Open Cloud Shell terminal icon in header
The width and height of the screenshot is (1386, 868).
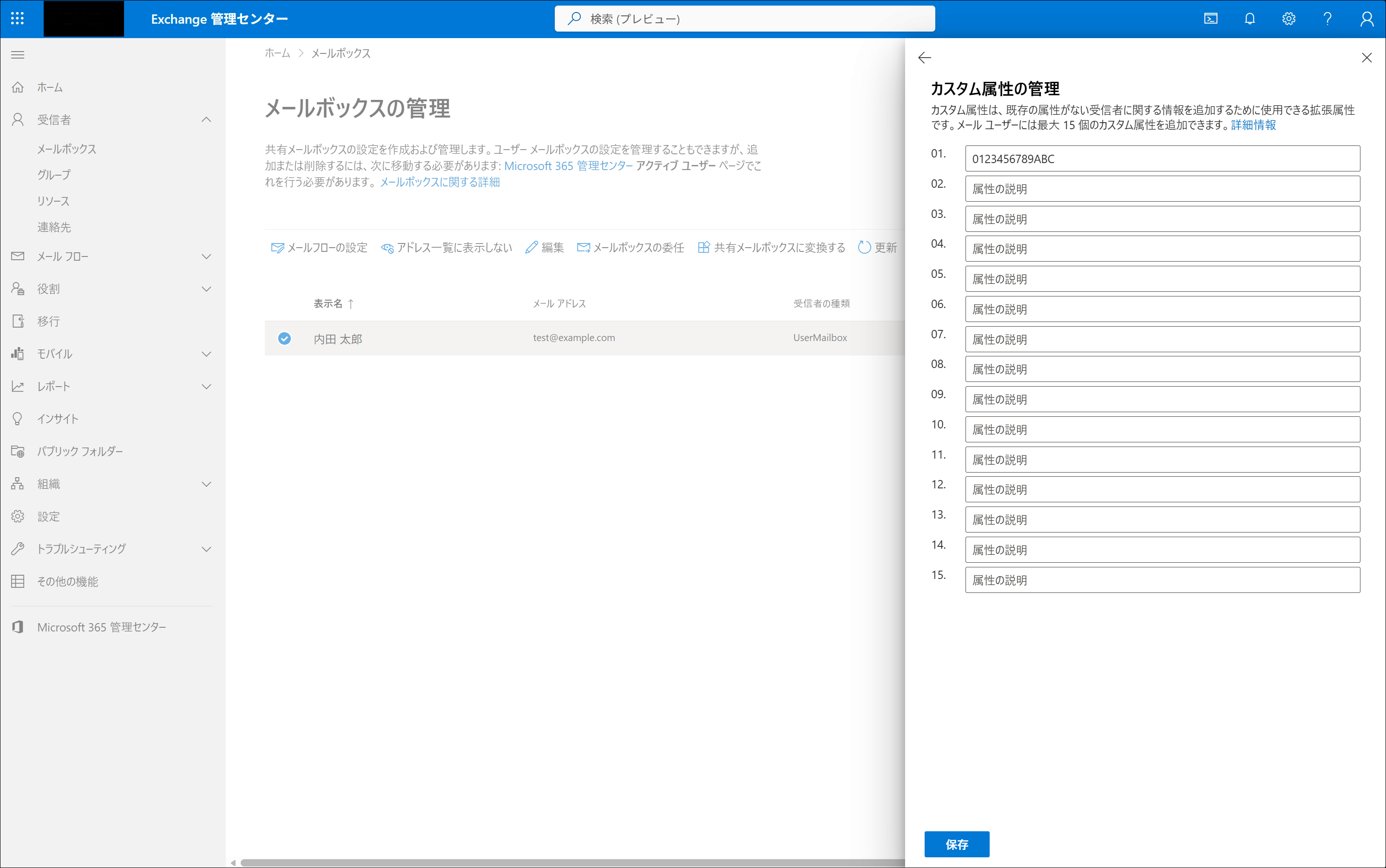click(1210, 19)
